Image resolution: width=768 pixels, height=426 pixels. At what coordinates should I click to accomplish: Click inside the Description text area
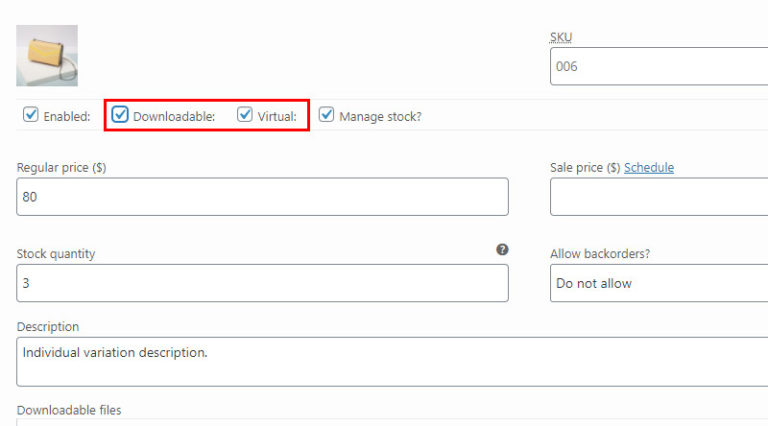[x=390, y=361]
